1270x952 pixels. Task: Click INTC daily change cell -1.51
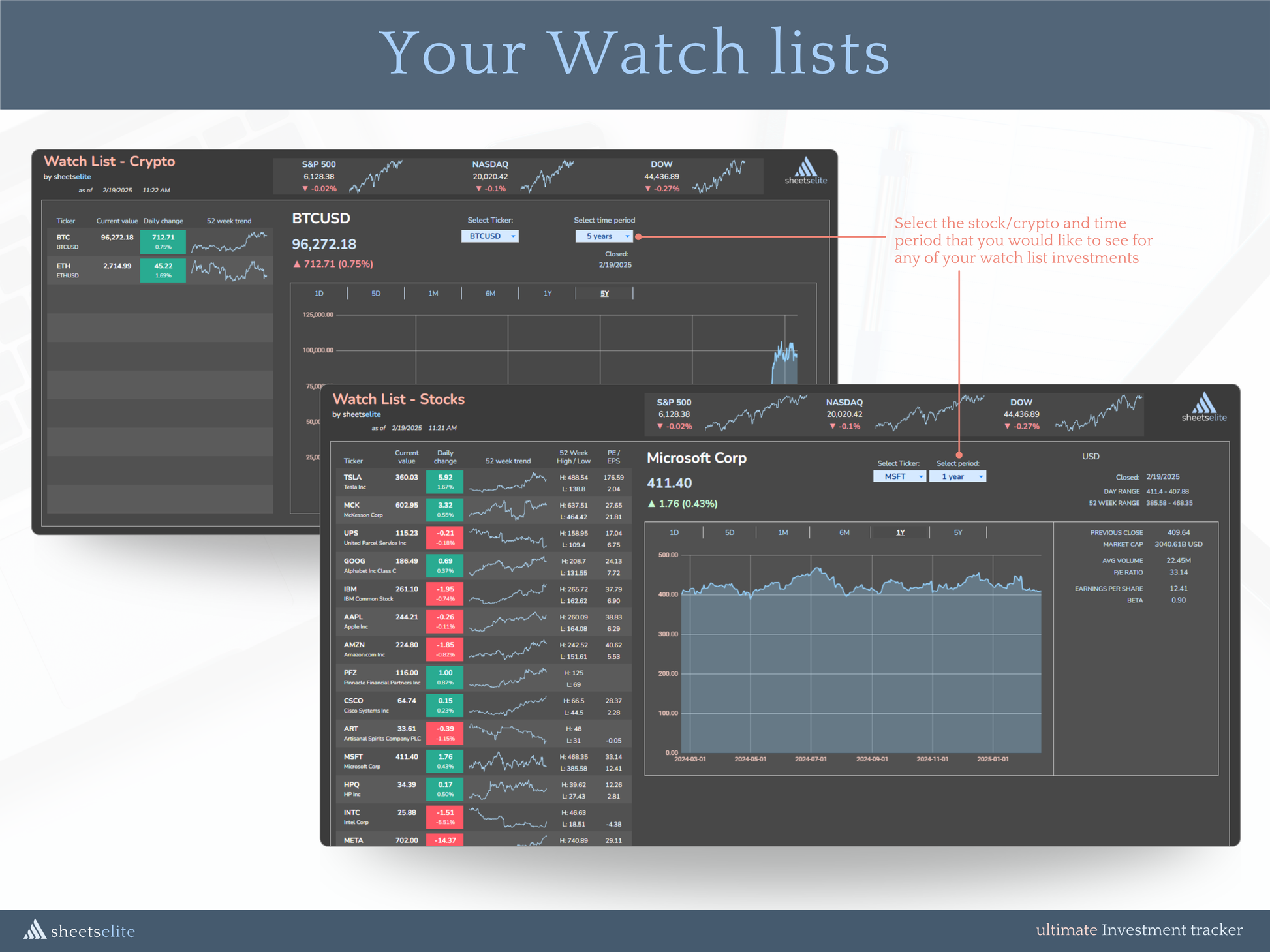[x=444, y=817]
